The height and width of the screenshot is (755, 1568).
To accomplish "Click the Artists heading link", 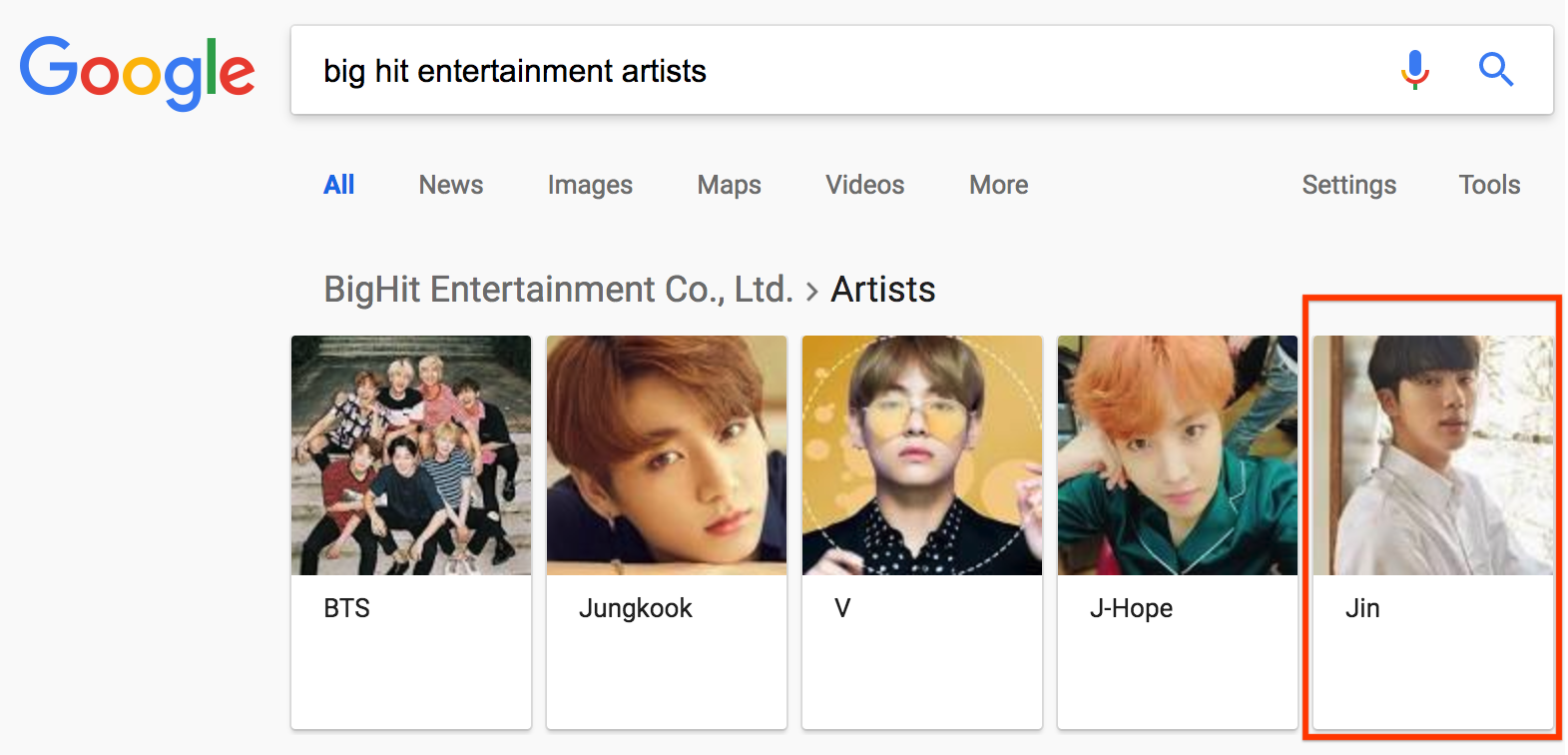I will pos(883,290).
